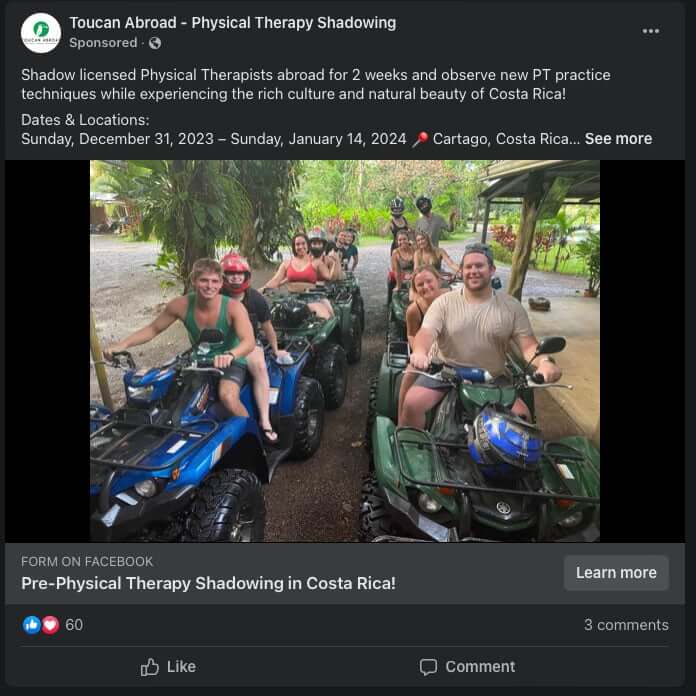
Task: Click the FORM ON FACEBOOK label
Action: pos(87,561)
